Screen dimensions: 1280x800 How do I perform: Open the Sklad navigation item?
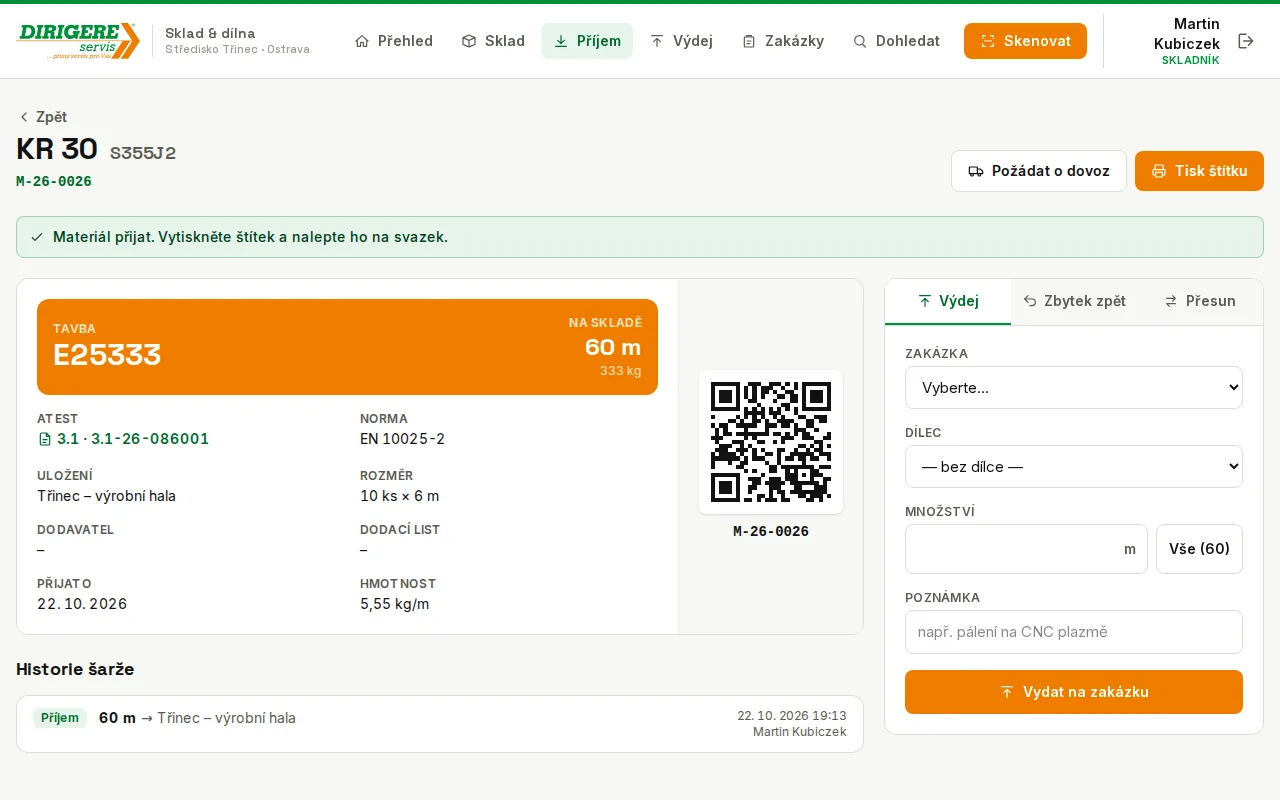click(x=493, y=41)
